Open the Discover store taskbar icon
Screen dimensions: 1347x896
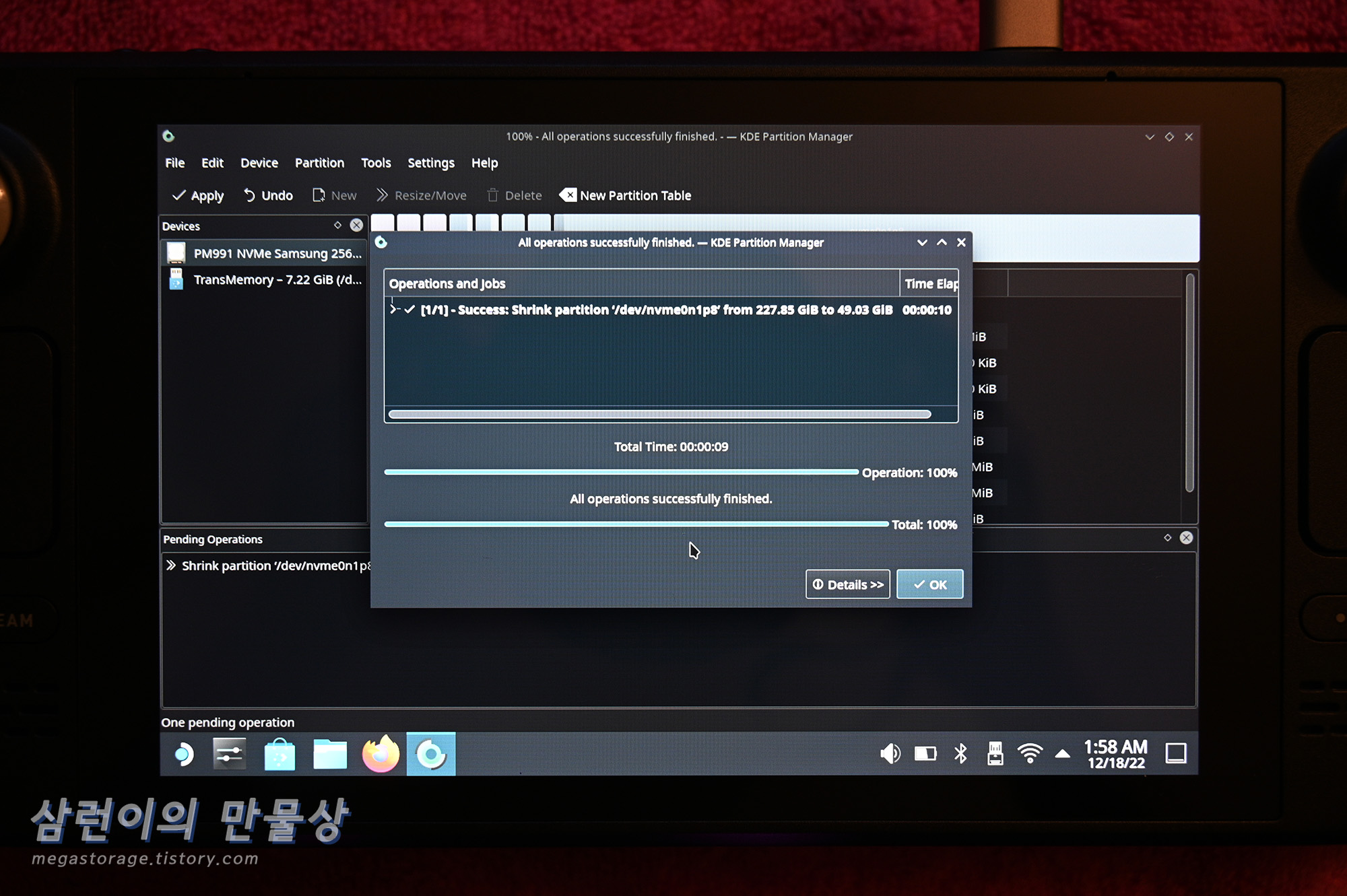(280, 754)
